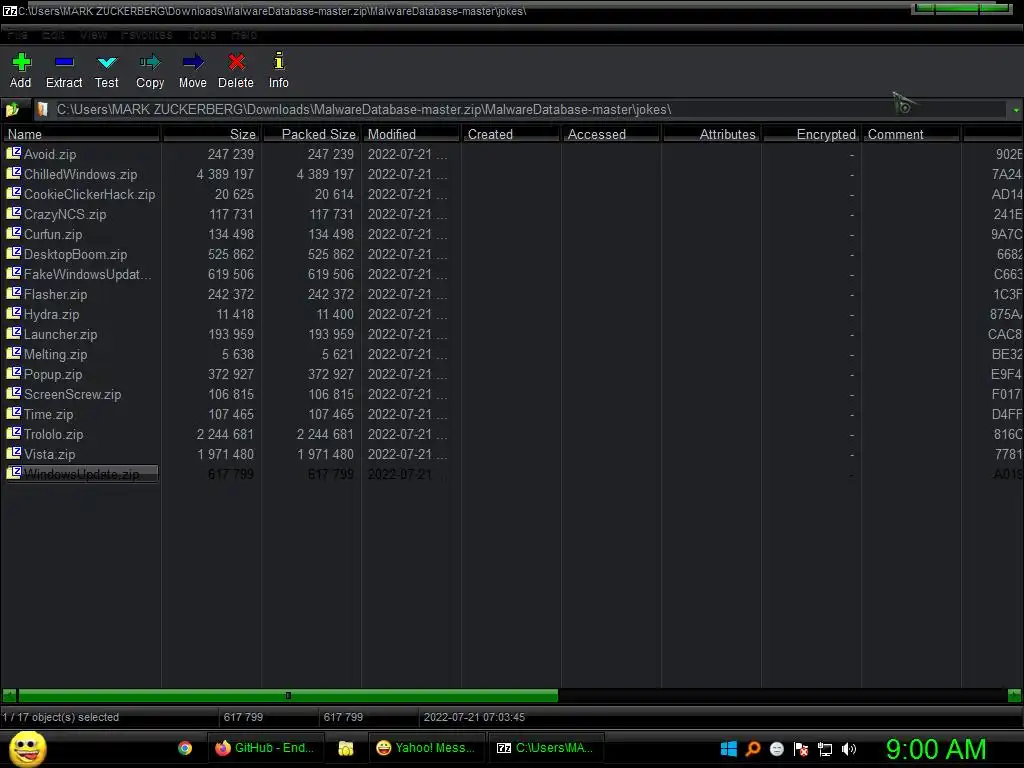Viewport: 1024px width, 768px height.
Task: Select the Curfun.zip archive icon
Action: tap(14, 234)
